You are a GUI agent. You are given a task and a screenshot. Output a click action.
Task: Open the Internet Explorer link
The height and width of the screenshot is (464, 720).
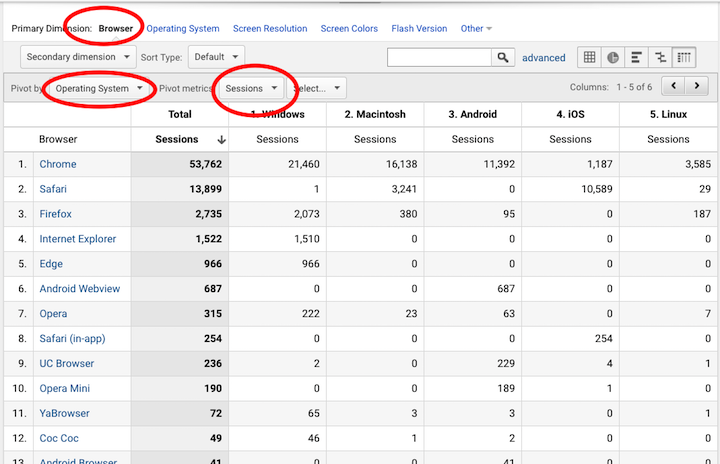click(78, 239)
